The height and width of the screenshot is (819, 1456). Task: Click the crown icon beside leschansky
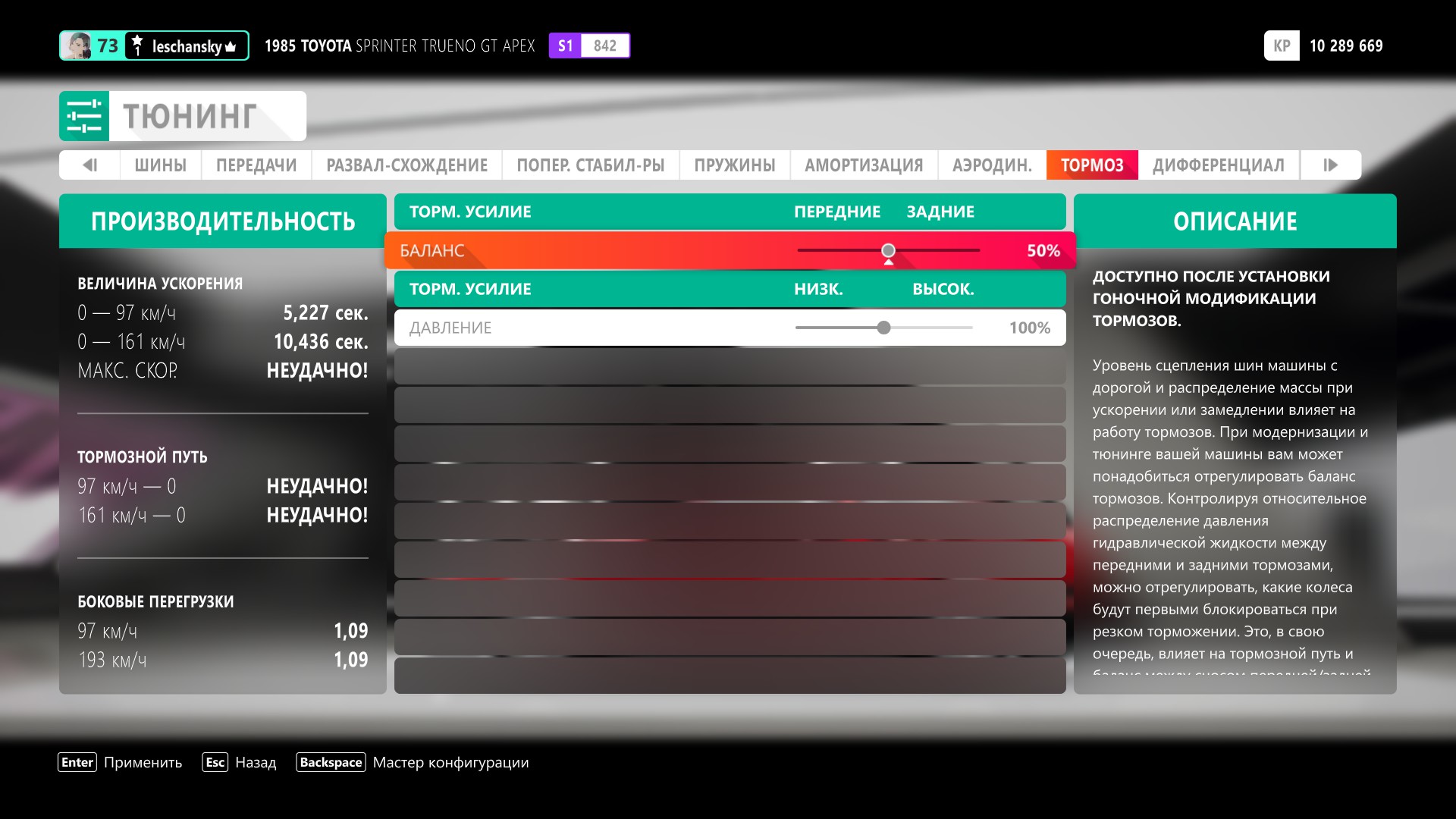231,47
